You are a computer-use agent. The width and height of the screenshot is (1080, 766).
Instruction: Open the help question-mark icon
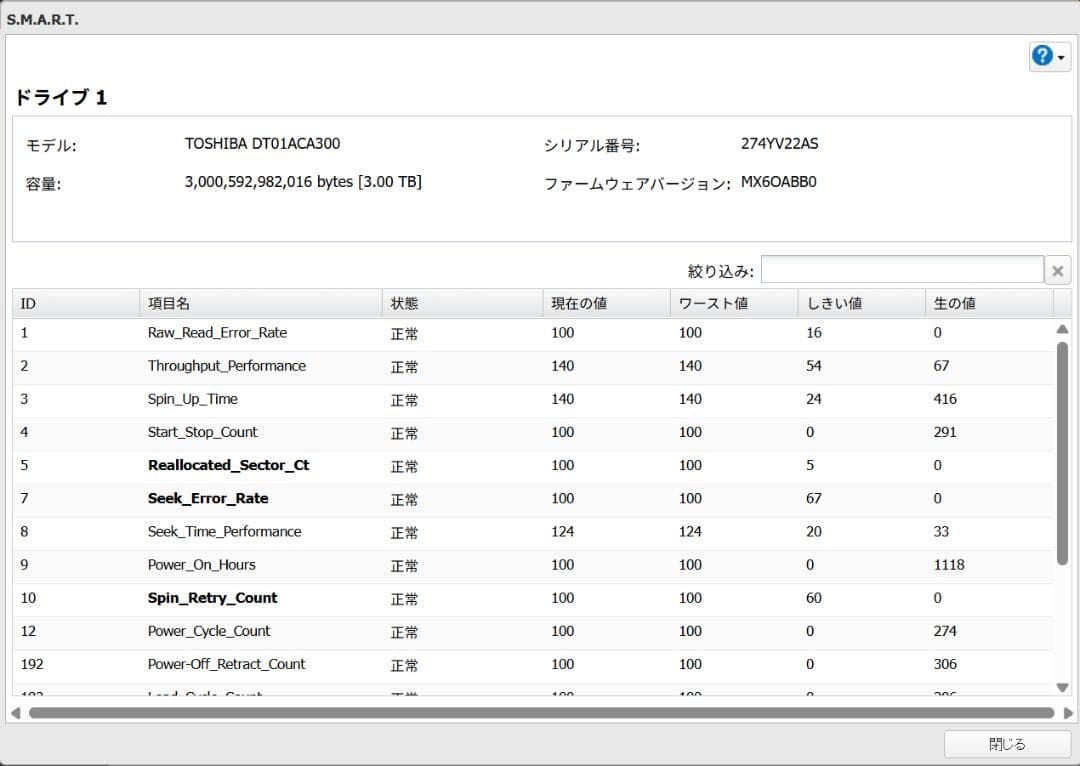[x=1043, y=57]
